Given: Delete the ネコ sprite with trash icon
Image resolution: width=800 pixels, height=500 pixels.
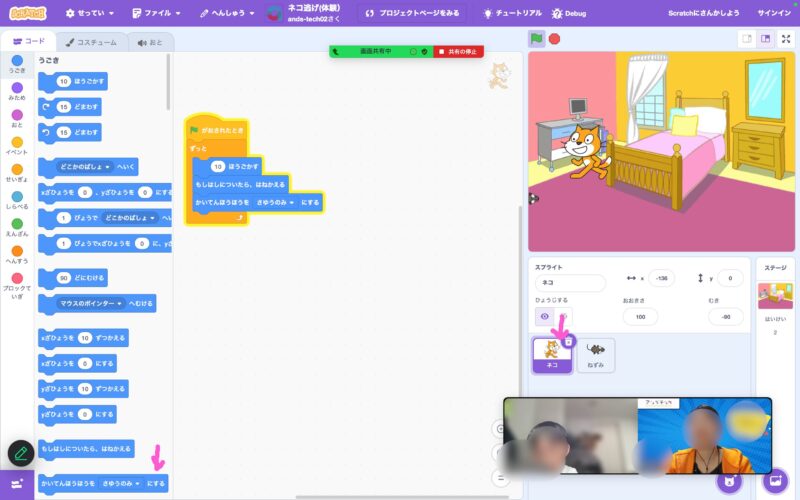Looking at the screenshot, I should click(568, 341).
